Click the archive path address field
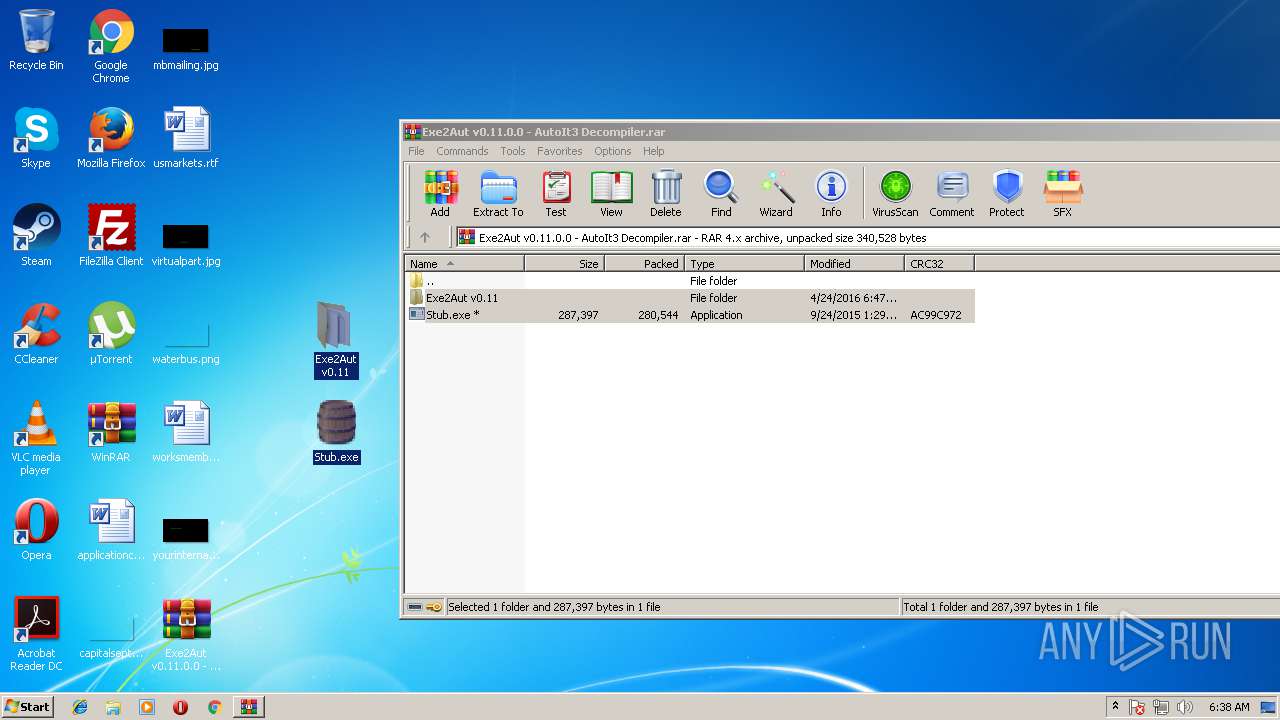1280x720 pixels. (x=868, y=238)
